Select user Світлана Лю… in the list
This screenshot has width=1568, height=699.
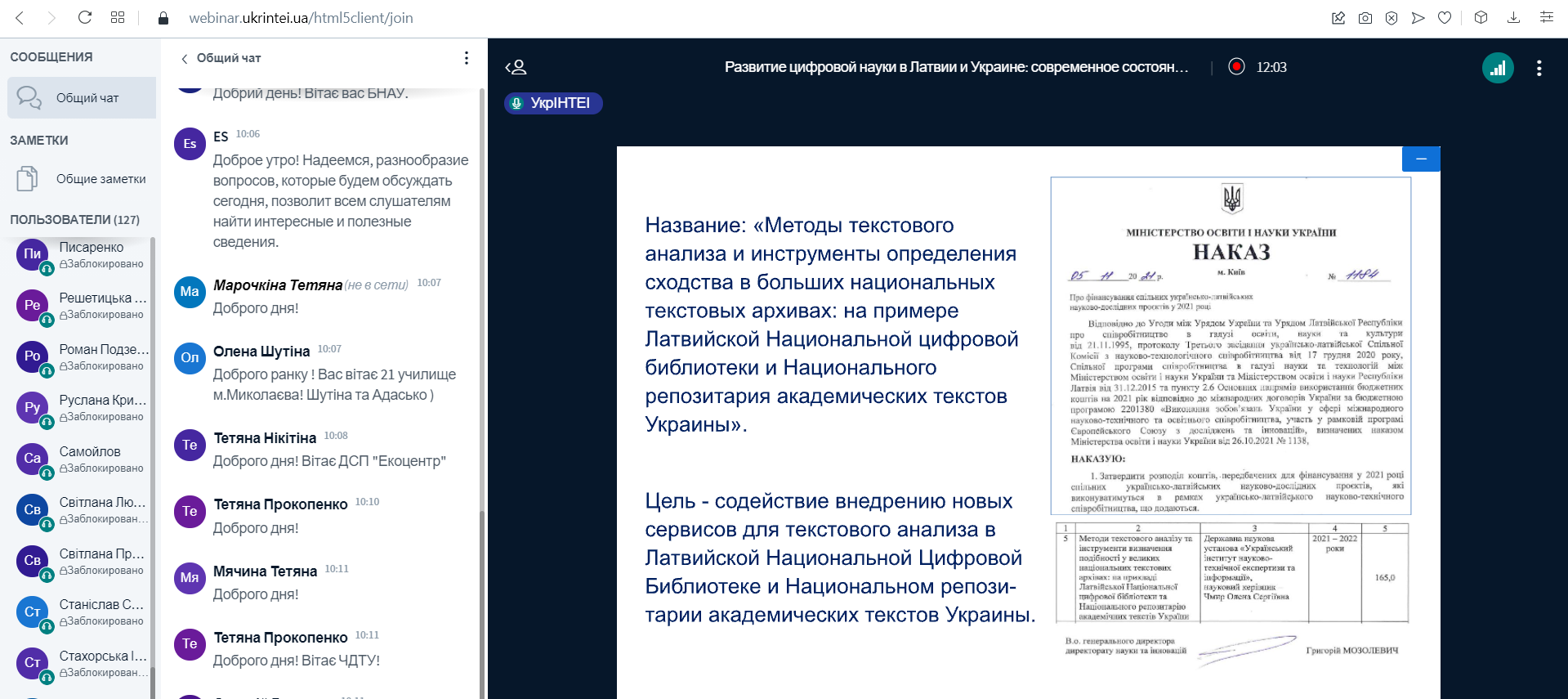(82, 510)
